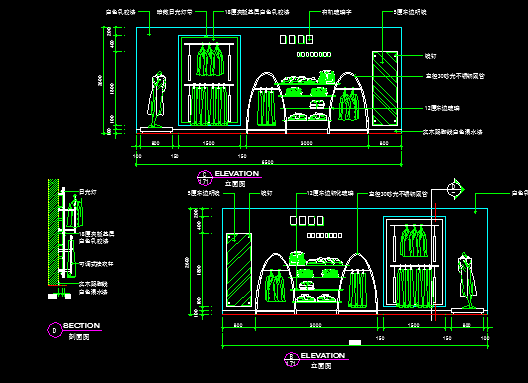Image resolution: width=528 pixels, height=383 pixels.
Task: Click the cyan wardrobe niche frame in elevation B
Action: click(415, 262)
